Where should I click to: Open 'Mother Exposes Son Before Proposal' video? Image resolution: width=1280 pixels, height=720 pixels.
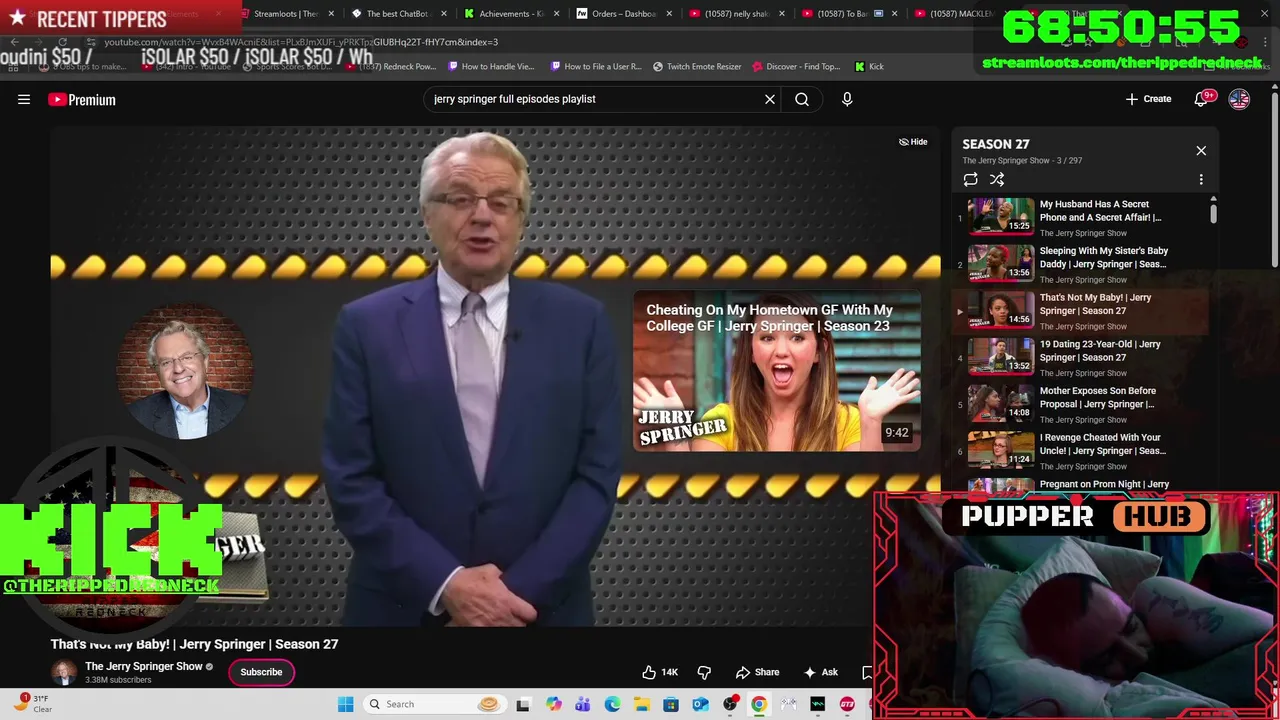(x=1080, y=404)
